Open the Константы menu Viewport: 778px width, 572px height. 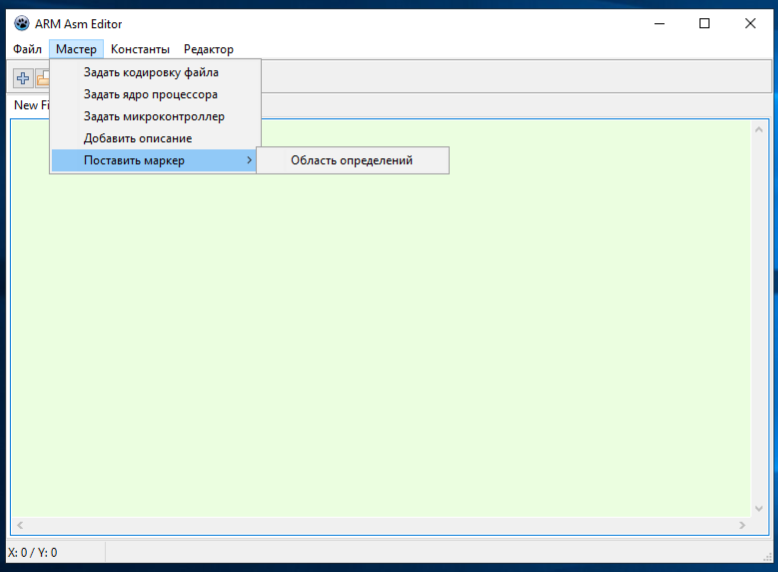tap(140, 49)
